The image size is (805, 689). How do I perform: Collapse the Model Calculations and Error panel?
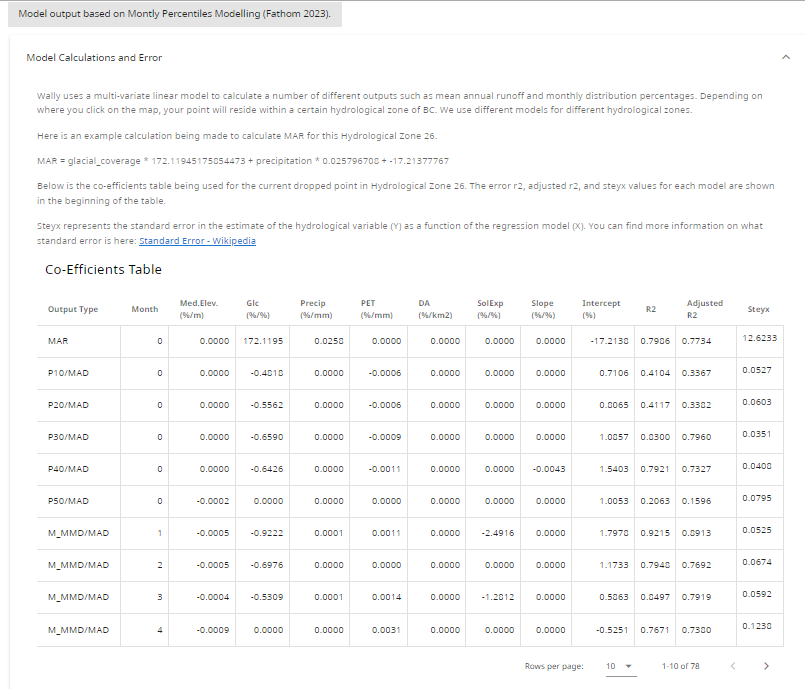[785, 58]
